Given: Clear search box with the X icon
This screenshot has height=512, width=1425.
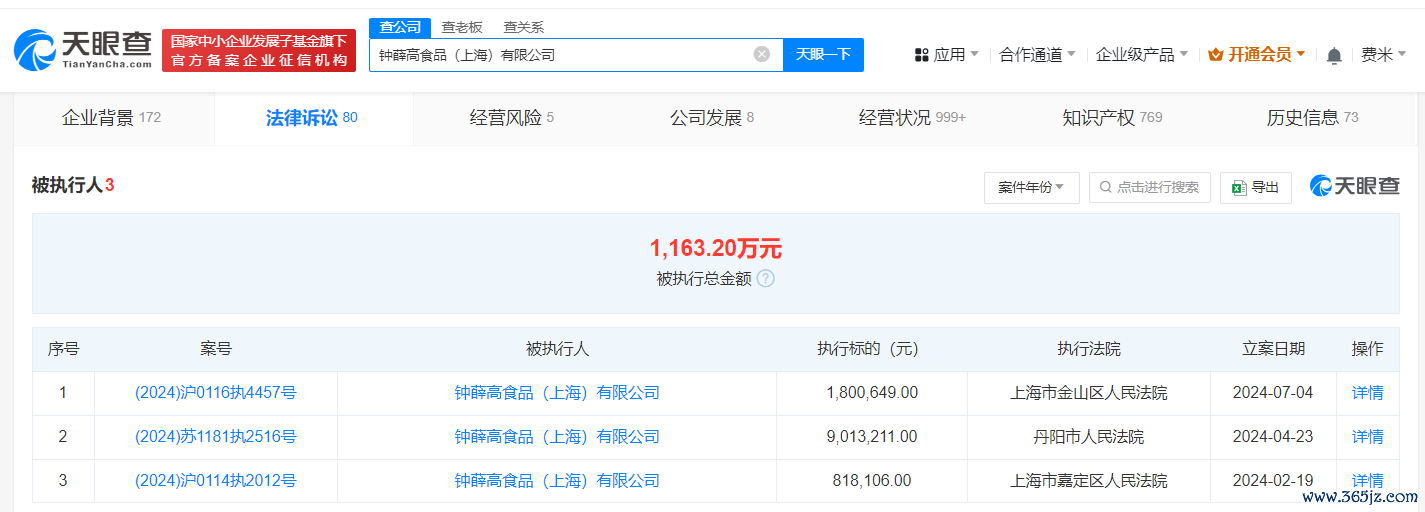Looking at the screenshot, I should point(762,54).
